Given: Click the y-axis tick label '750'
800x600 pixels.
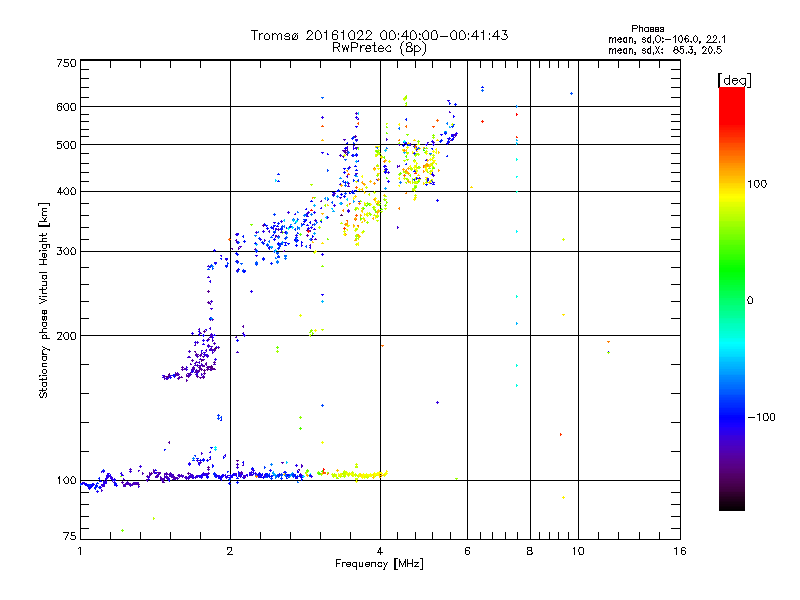Looking at the screenshot, I should pos(66,63).
